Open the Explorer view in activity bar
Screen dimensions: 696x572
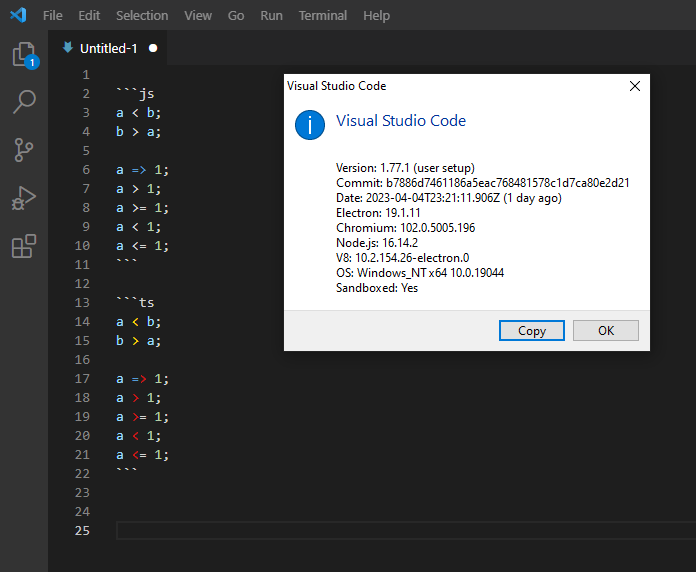point(24,55)
